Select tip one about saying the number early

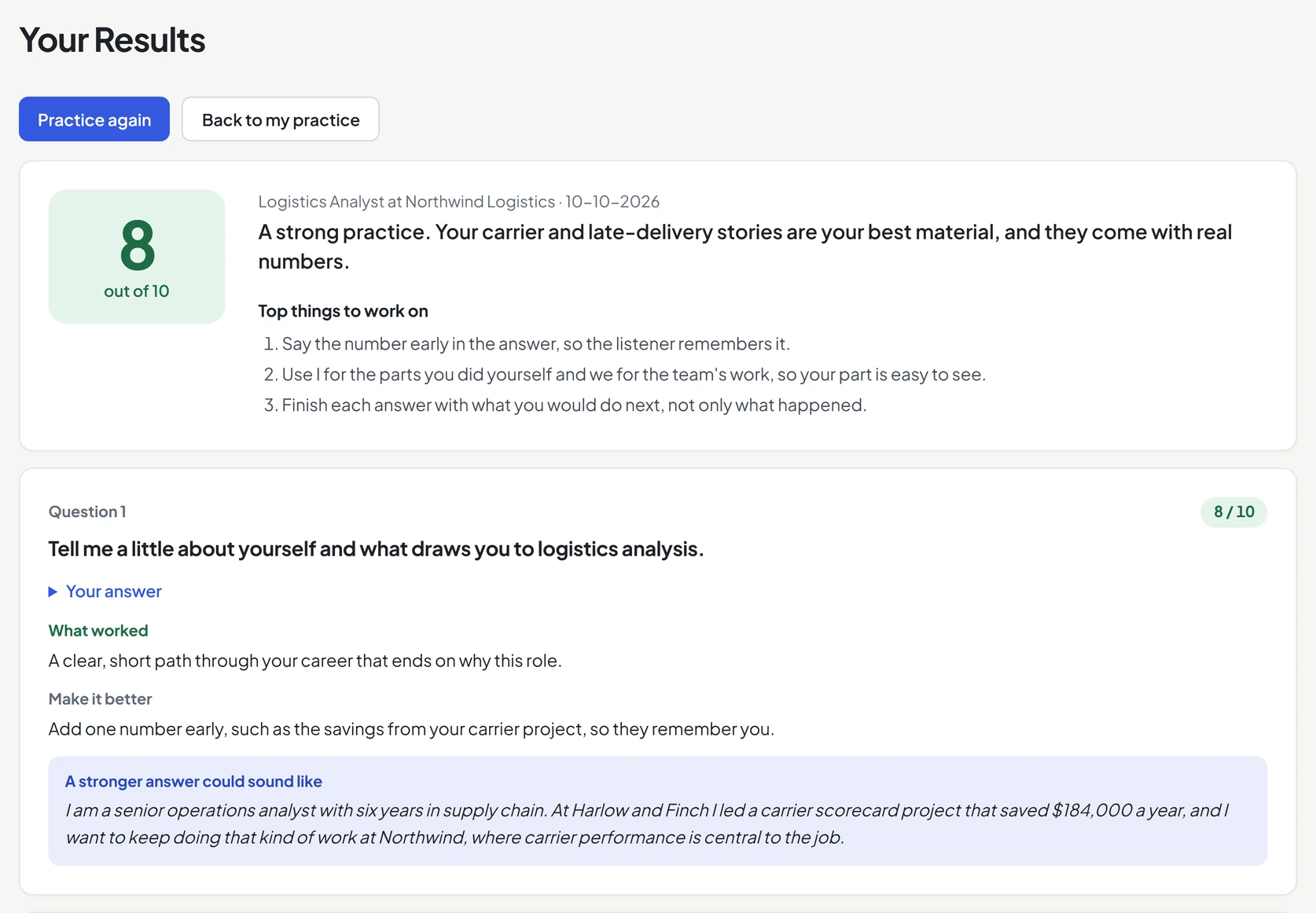pyautogui.click(x=527, y=344)
